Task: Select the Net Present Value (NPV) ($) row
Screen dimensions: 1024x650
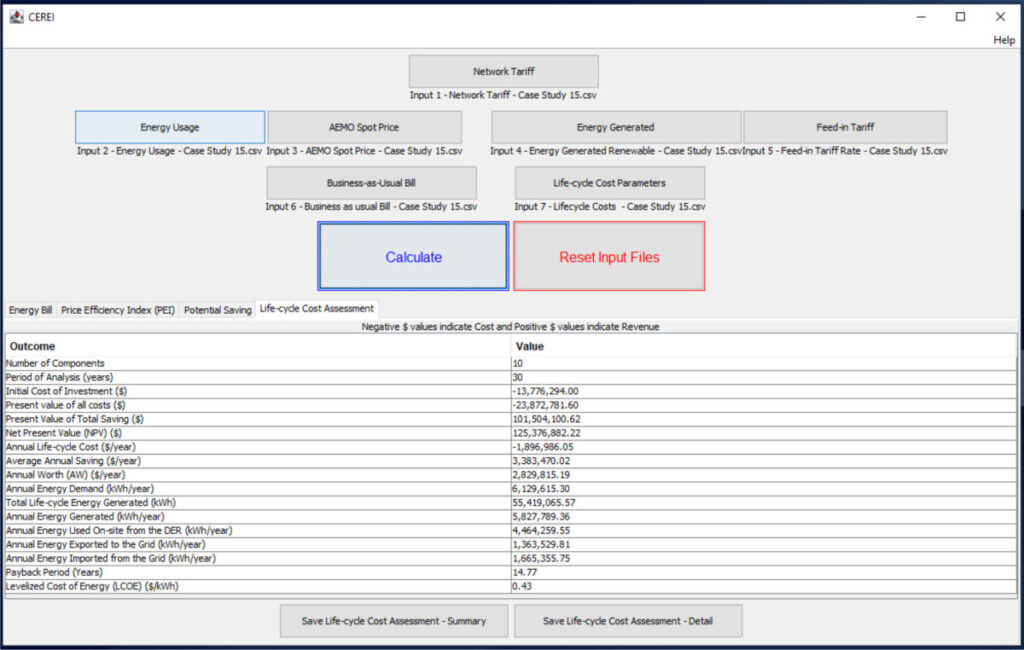Action: [x=511, y=433]
